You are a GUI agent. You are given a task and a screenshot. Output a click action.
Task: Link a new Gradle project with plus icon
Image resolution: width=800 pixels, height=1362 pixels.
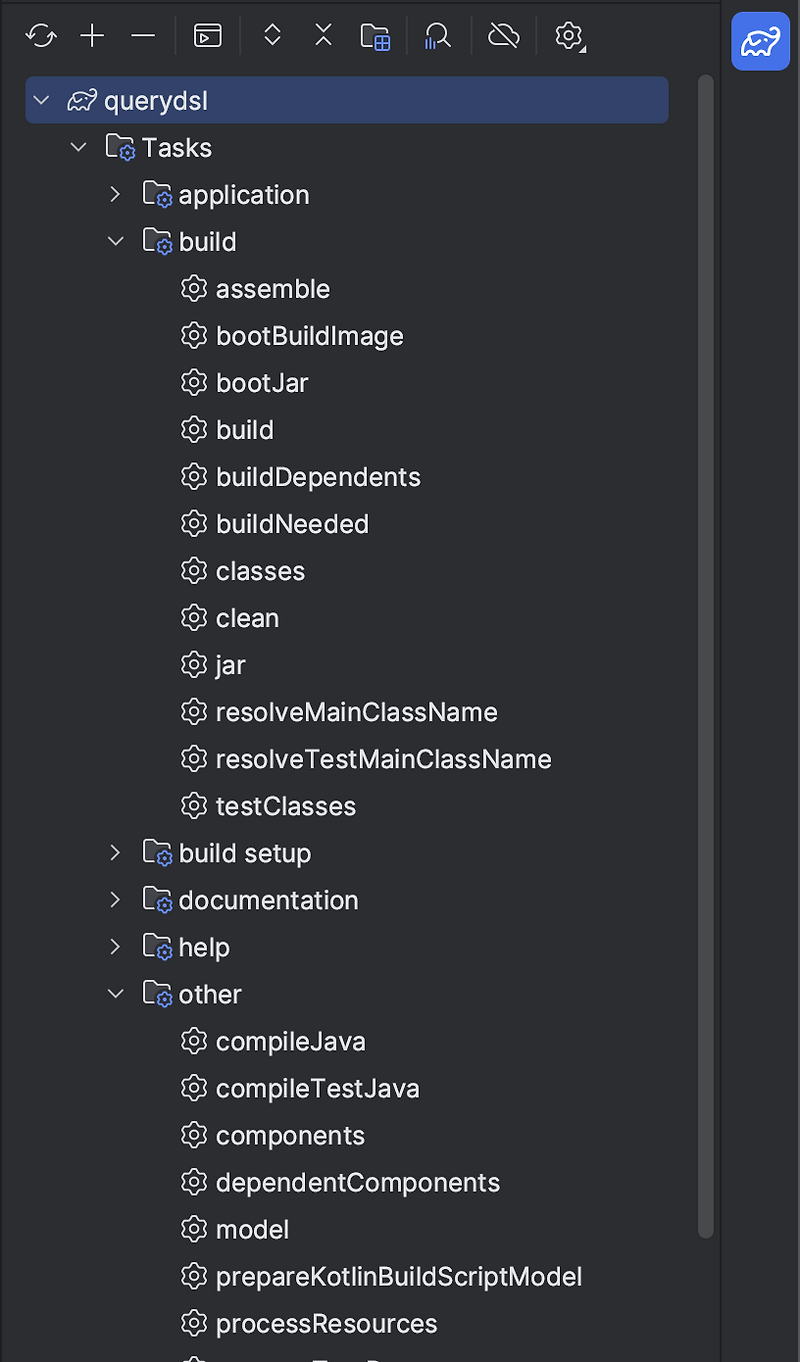(92, 35)
